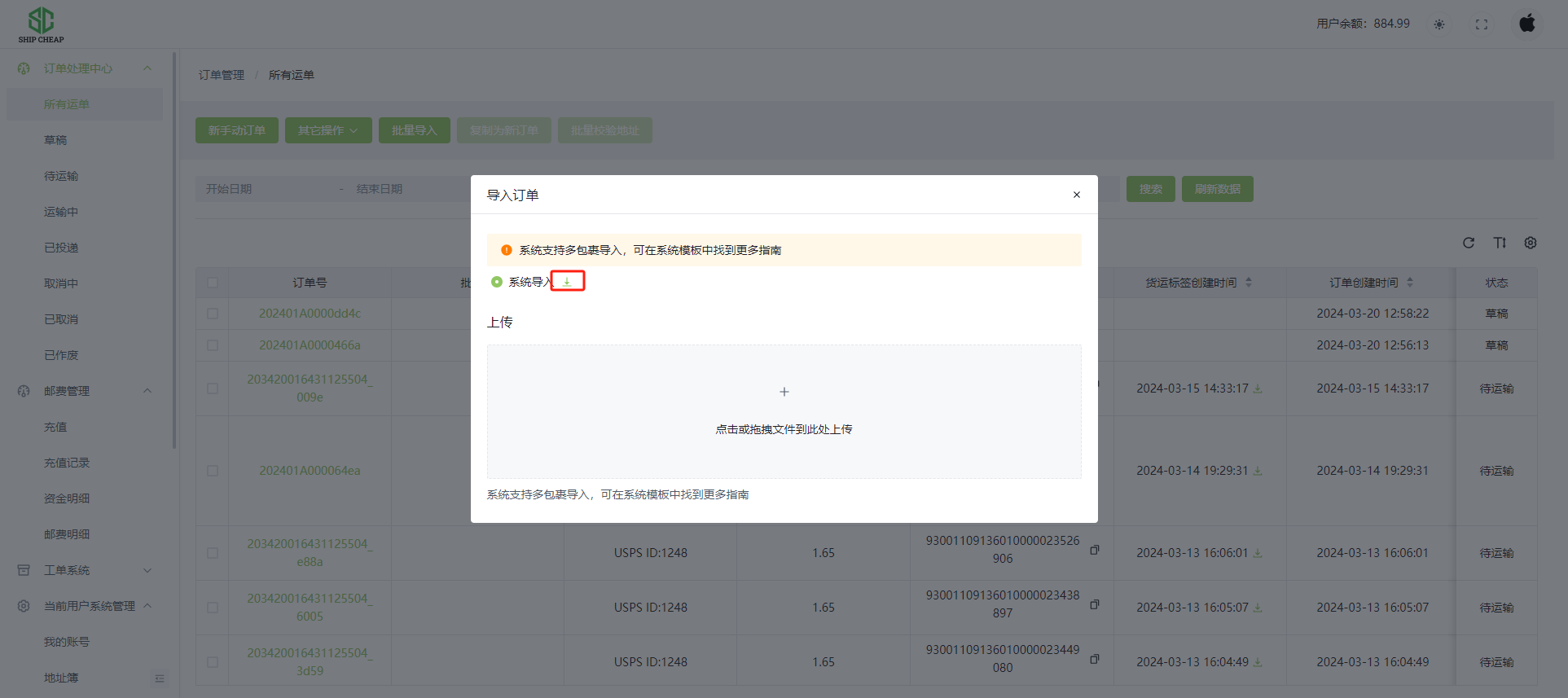The image size is (1568, 698).
Task: Click the 刷新数据 button
Action: (x=1217, y=189)
